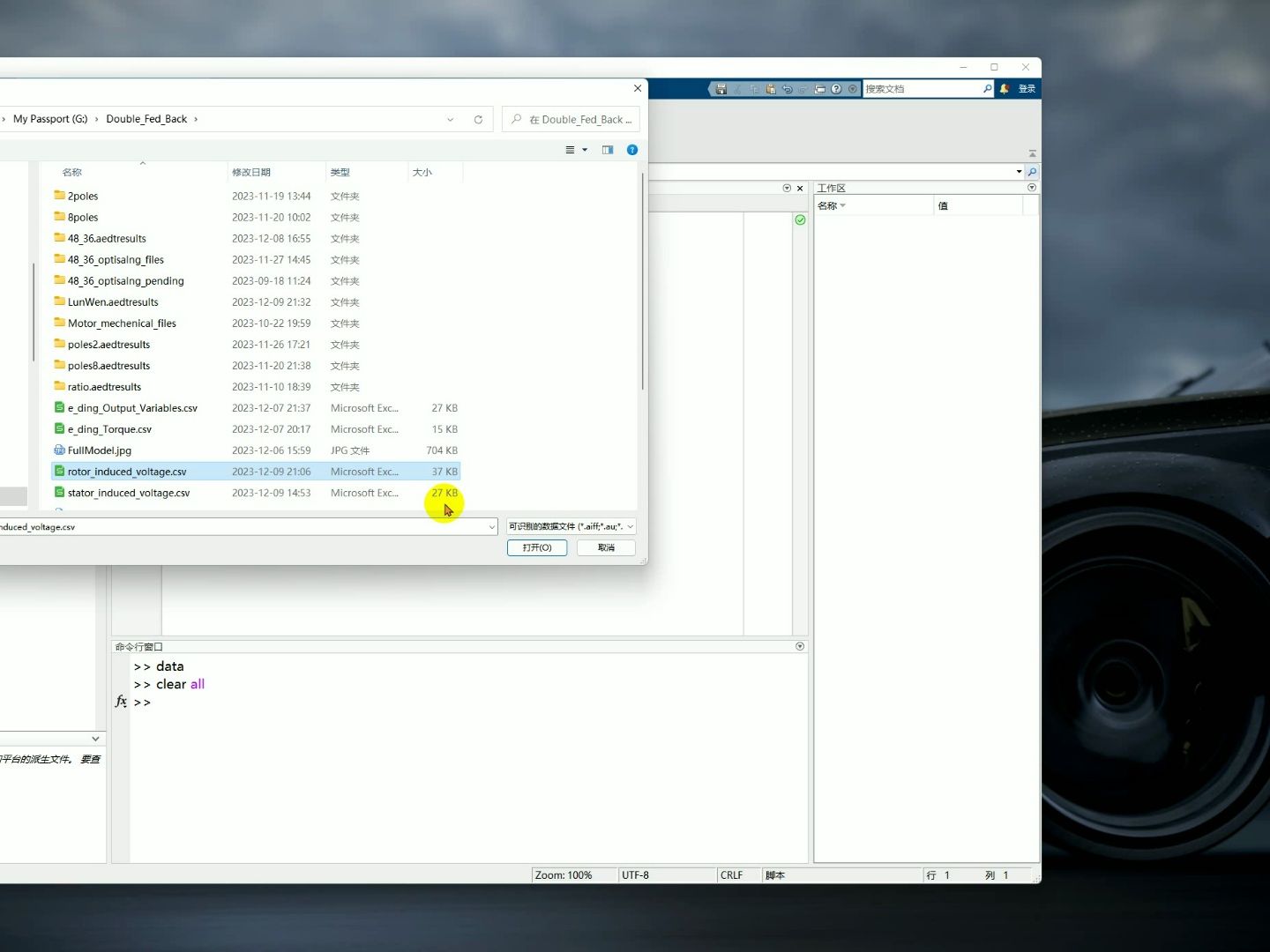This screenshot has width=1270, height=952.
Task: Click the fx function browser icon
Action: [x=121, y=702]
